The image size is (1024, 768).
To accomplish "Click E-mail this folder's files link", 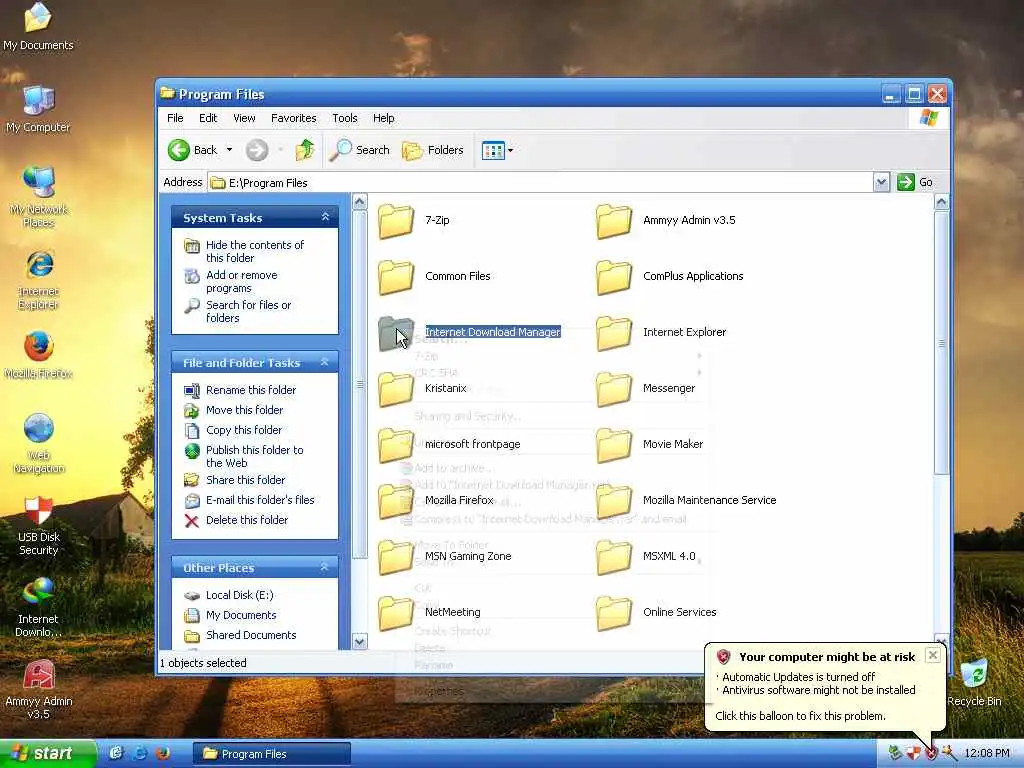I will pyautogui.click(x=260, y=500).
